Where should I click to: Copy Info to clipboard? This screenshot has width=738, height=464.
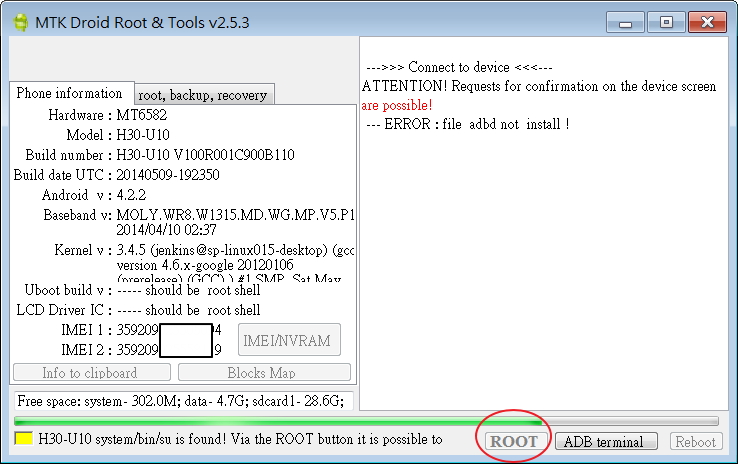(92, 372)
